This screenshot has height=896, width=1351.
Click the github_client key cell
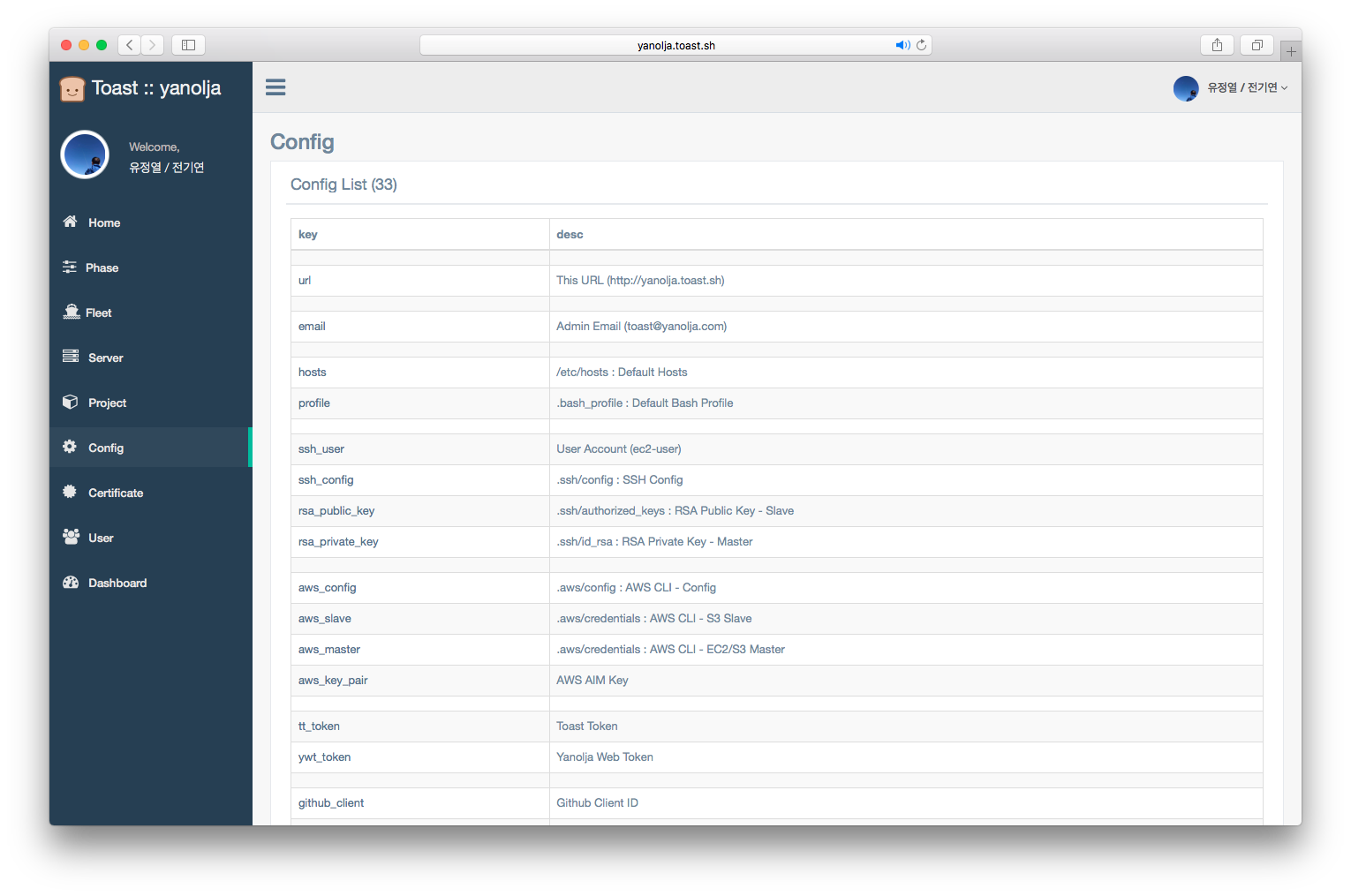click(420, 803)
